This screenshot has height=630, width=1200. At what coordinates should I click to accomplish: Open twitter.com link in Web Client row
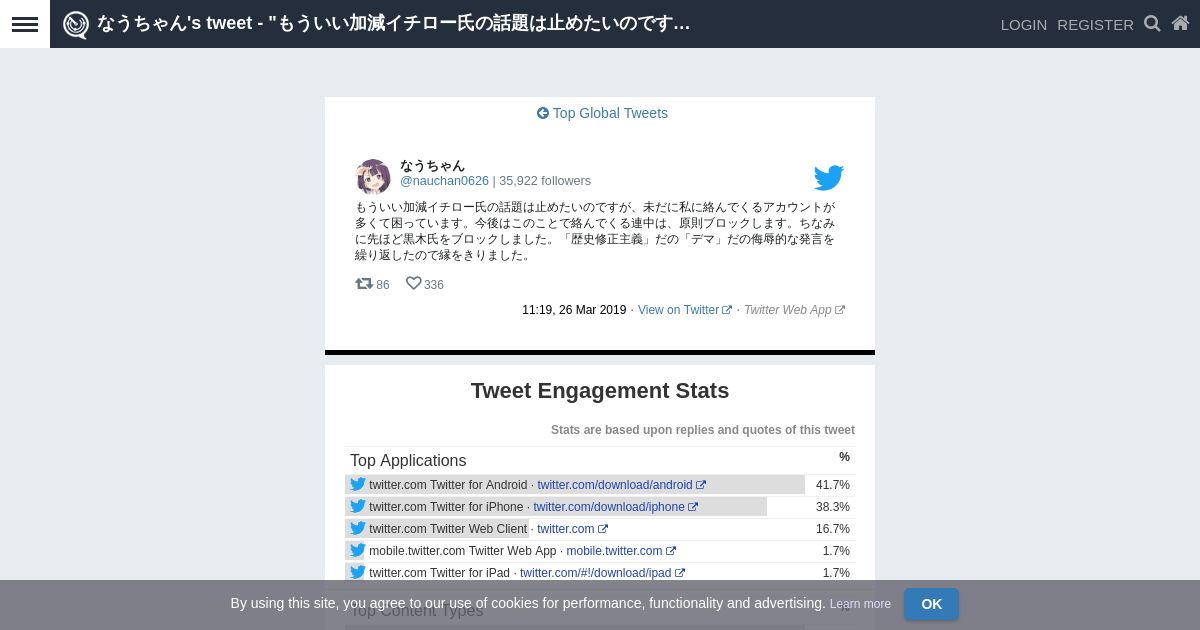572,529
